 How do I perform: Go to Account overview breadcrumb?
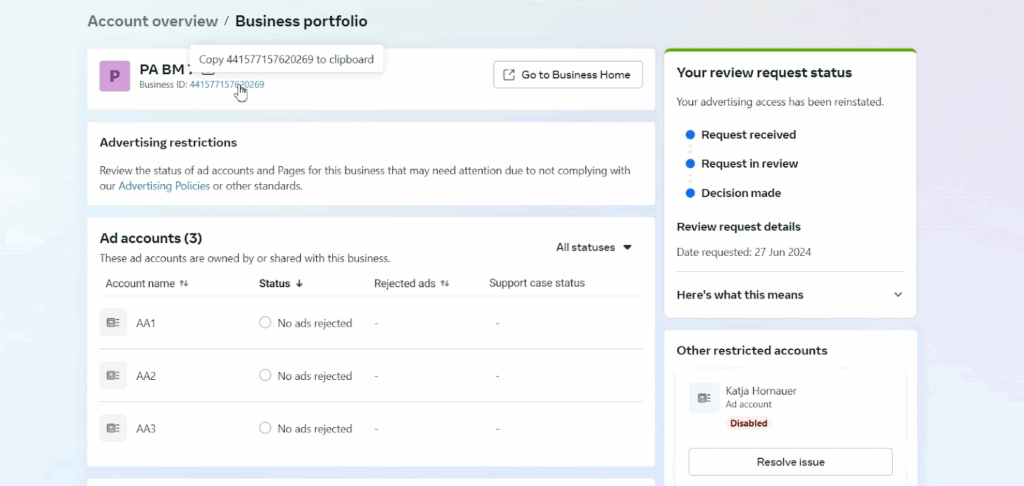click(x=152, y=21)
